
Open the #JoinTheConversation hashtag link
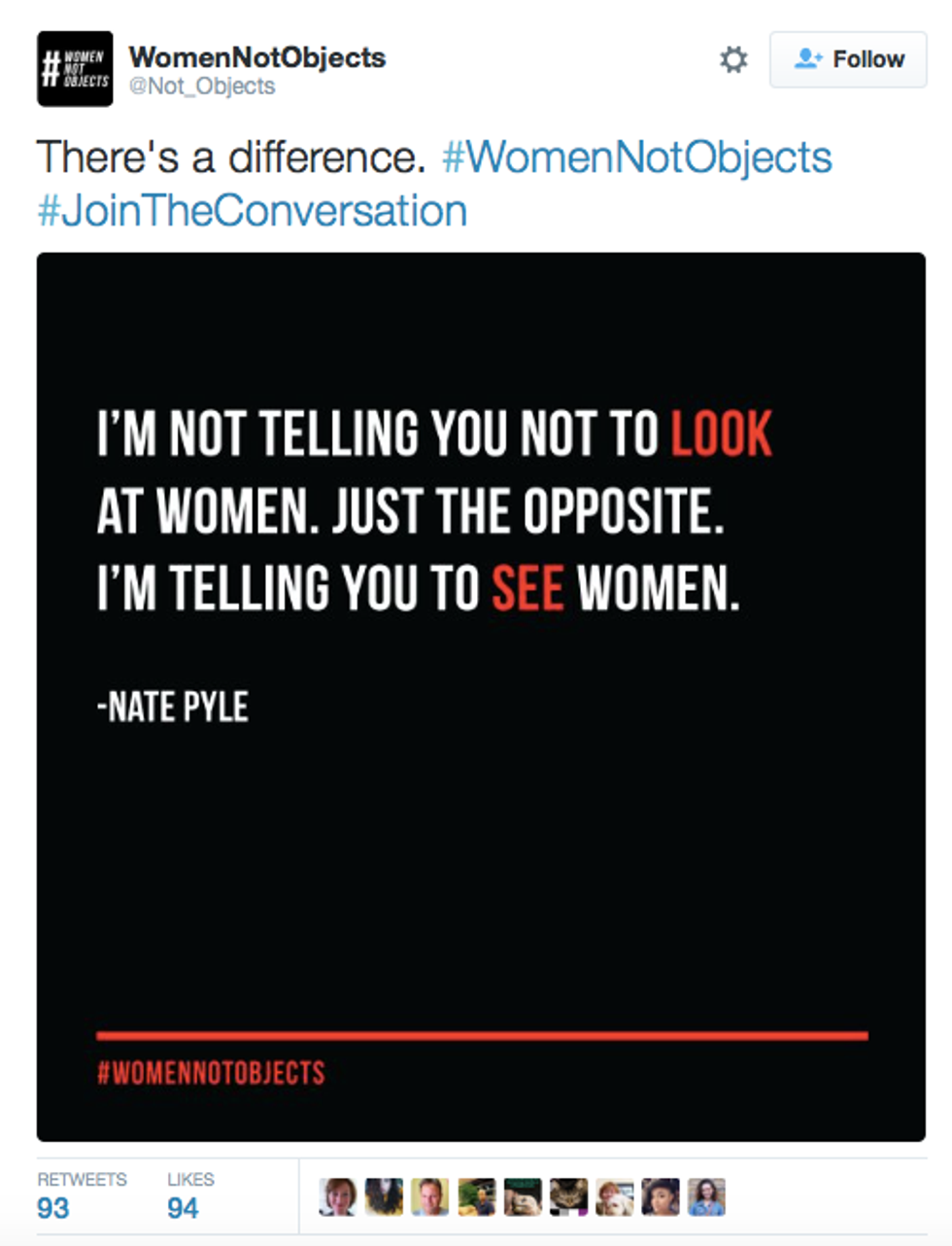[x=252, y=211]
